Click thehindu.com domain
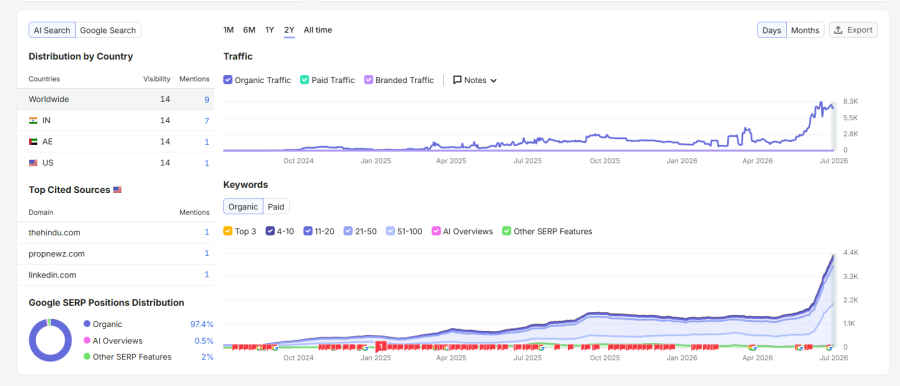Screen dimensions: 900x386 coord(55,233)
